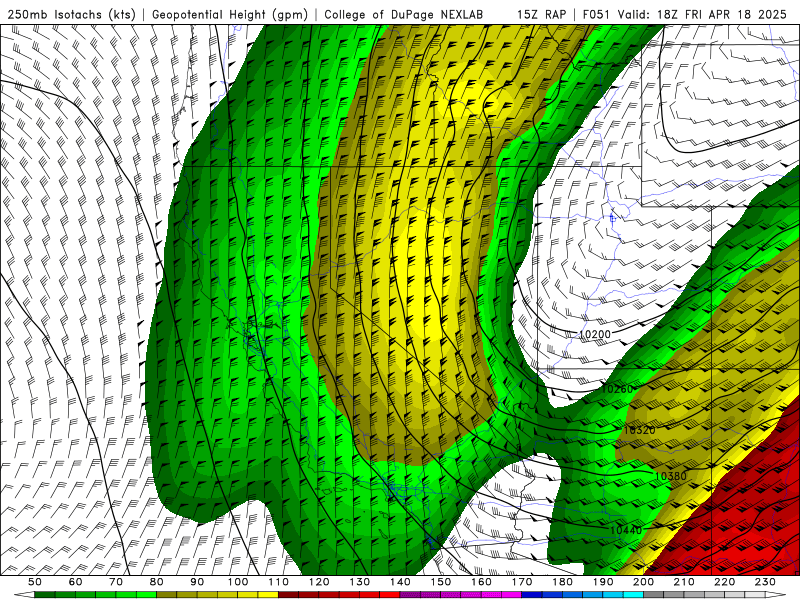Click the 220 label on the color scale

(x=724, y=582)
